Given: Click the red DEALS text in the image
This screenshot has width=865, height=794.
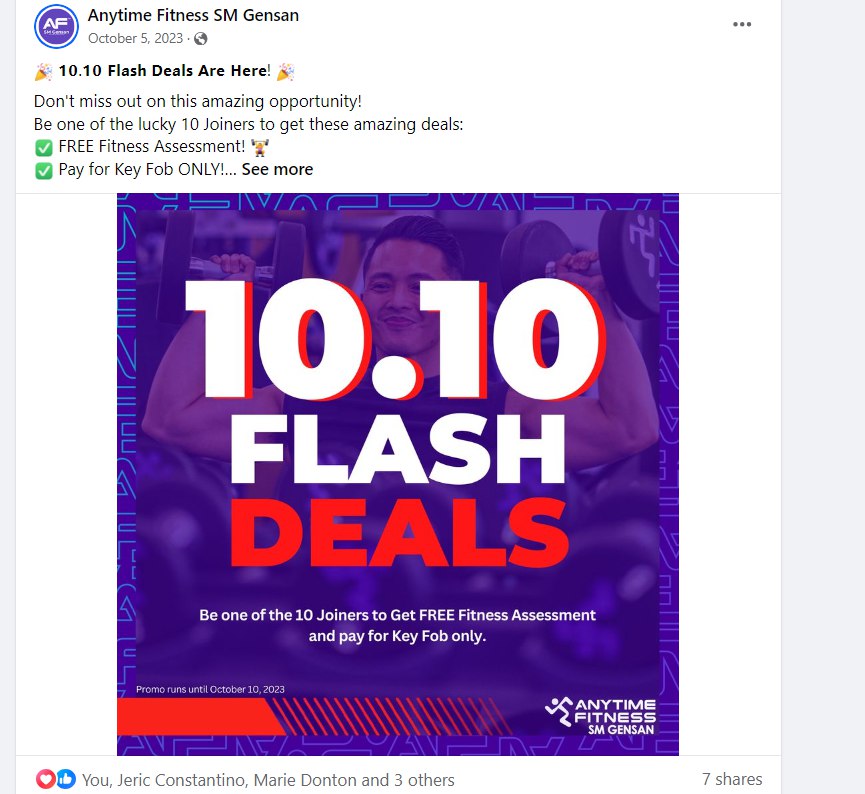Looking at the screenshot, I should pos(399,533).
